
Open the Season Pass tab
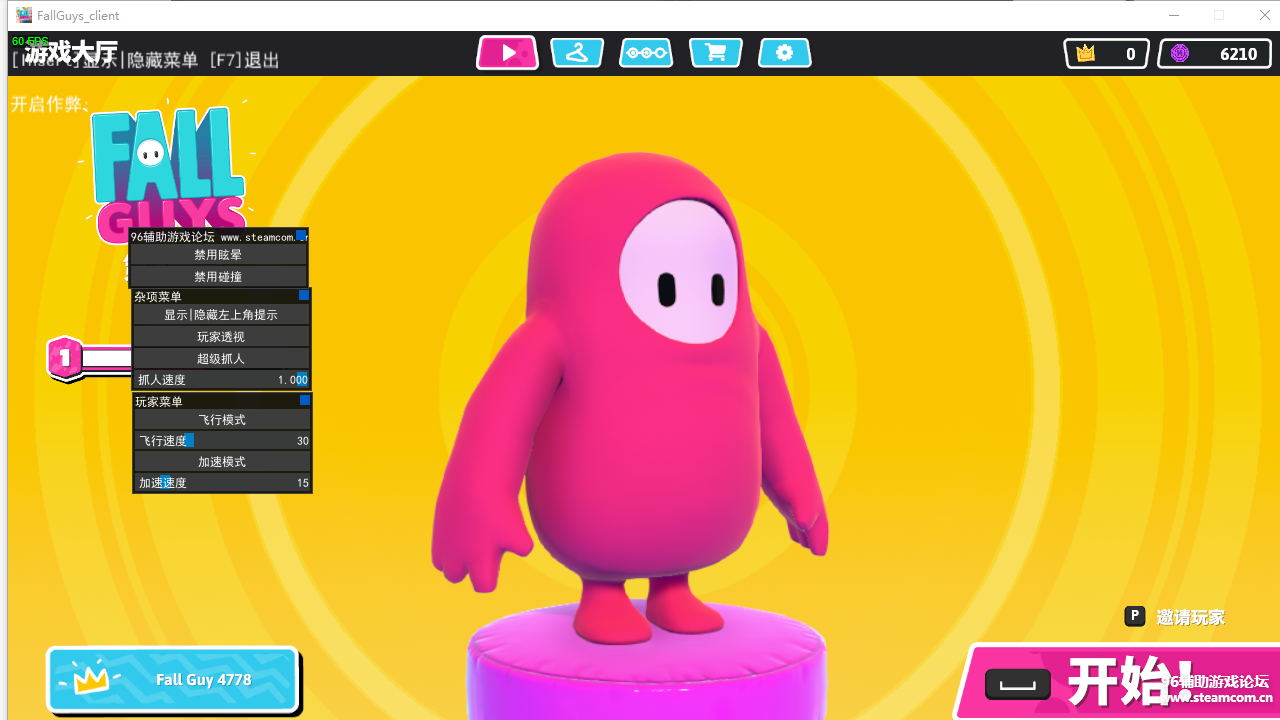(x=646, y=53)
